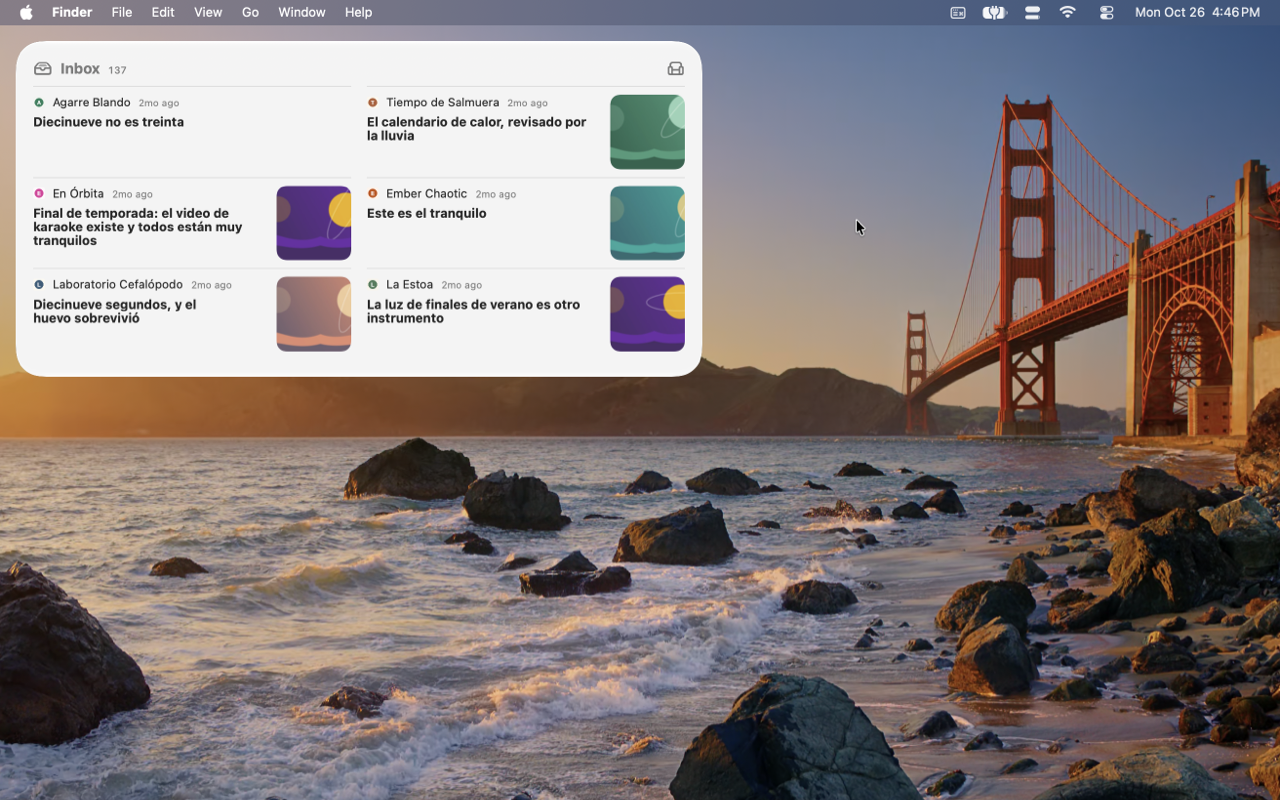Screen dimensions: 1280x800
Task: Click the keyboard input menu bar icon
Action: 958,12
